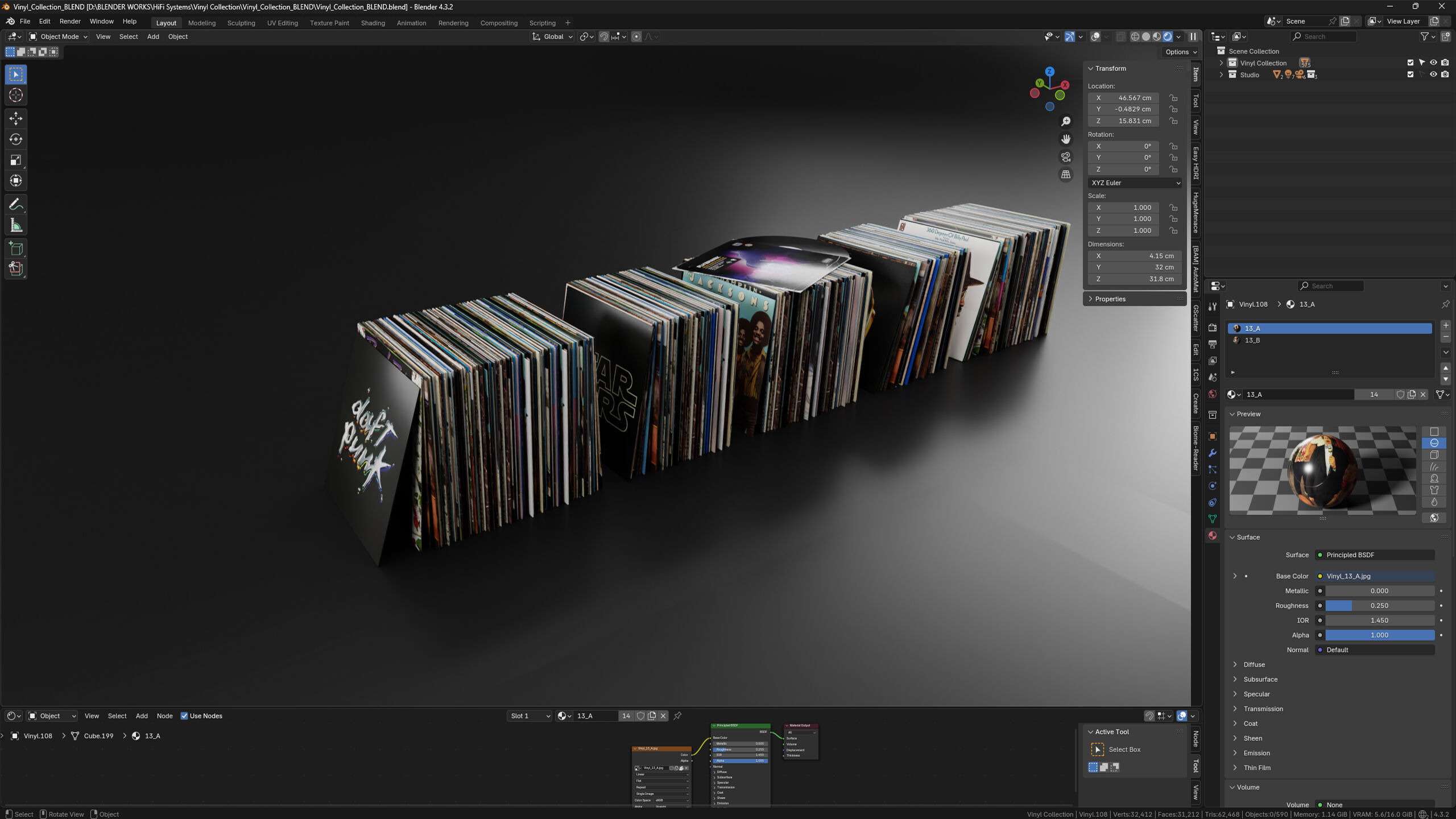The image size is (1456, 819).
Task: Select the Cursor tool in the viewport toolbar
Action: pos(16,96)
